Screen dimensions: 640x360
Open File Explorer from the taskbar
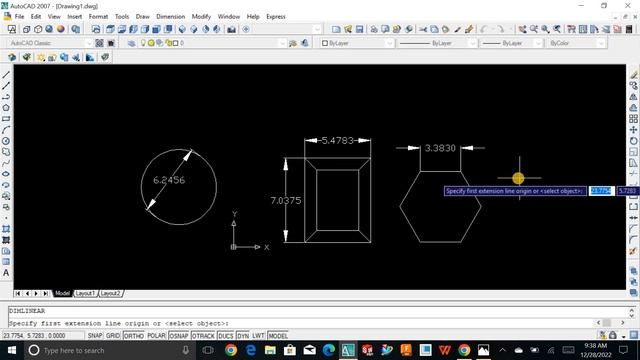(270, 350)
